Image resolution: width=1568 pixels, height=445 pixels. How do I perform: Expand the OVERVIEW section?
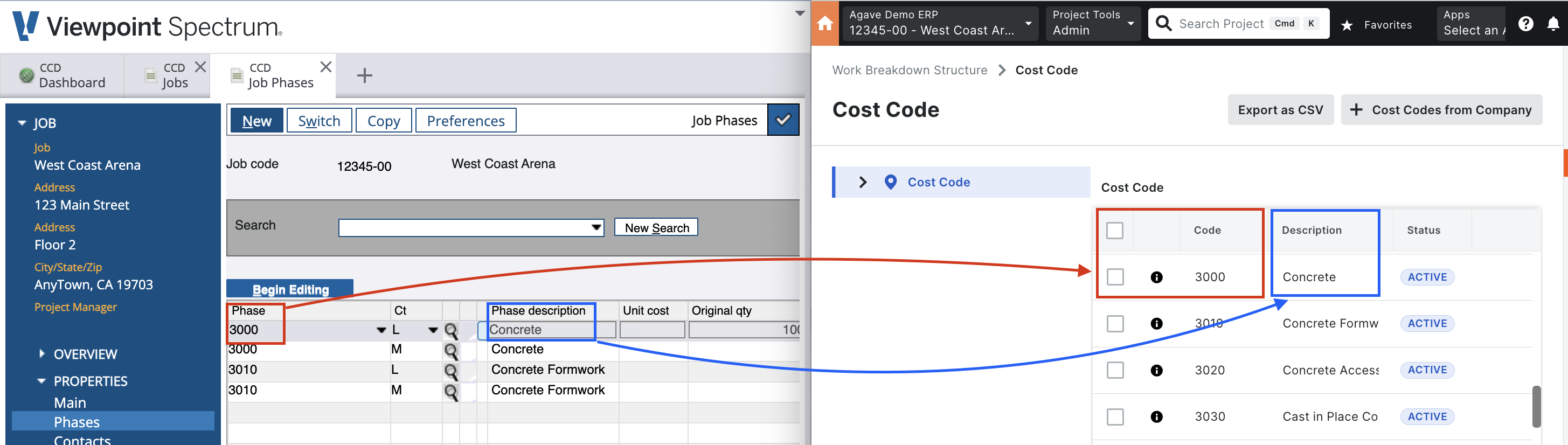tap(41, 354)
